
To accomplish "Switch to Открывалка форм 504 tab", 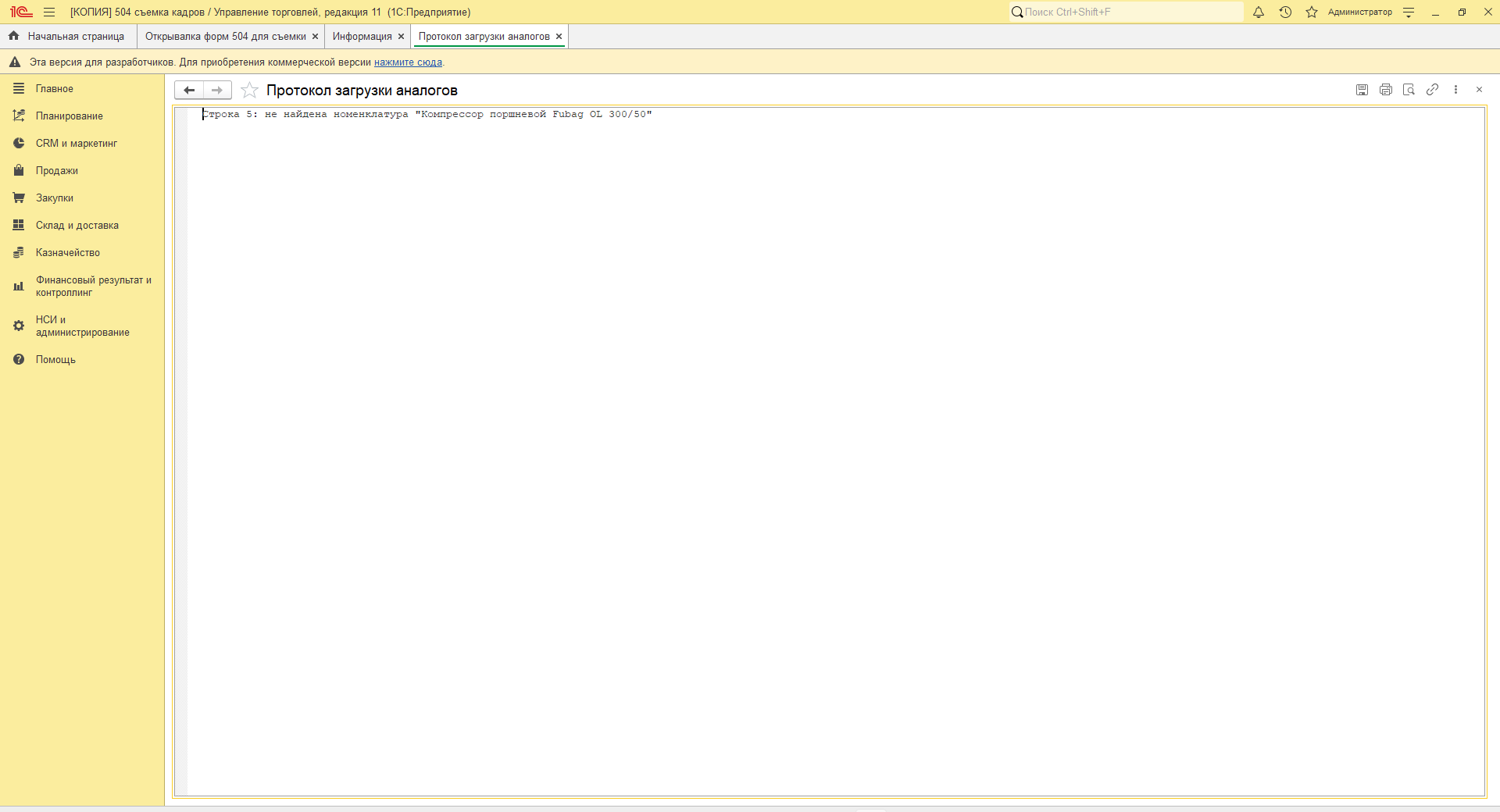I will pyautogui.click(x=225, y=37).
